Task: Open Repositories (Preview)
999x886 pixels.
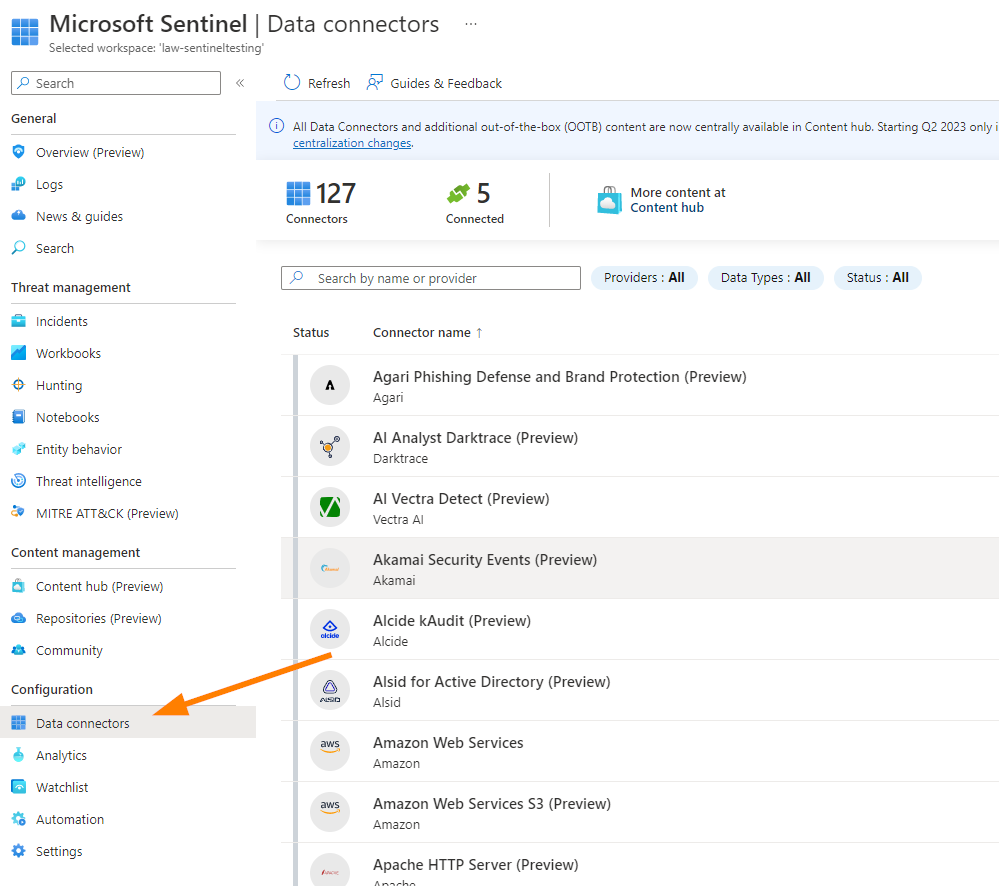Action: (99, 618)
